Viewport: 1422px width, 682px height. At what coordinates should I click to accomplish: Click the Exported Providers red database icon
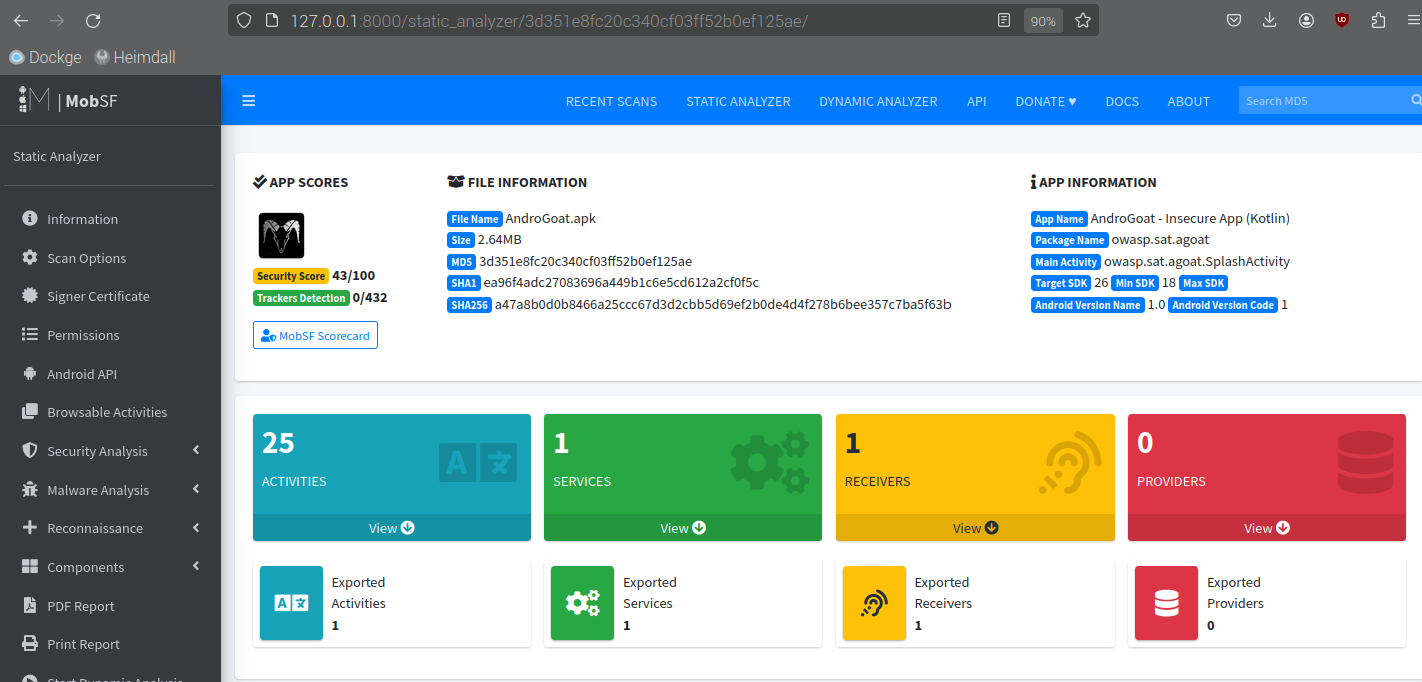[x=1166, y=603]
